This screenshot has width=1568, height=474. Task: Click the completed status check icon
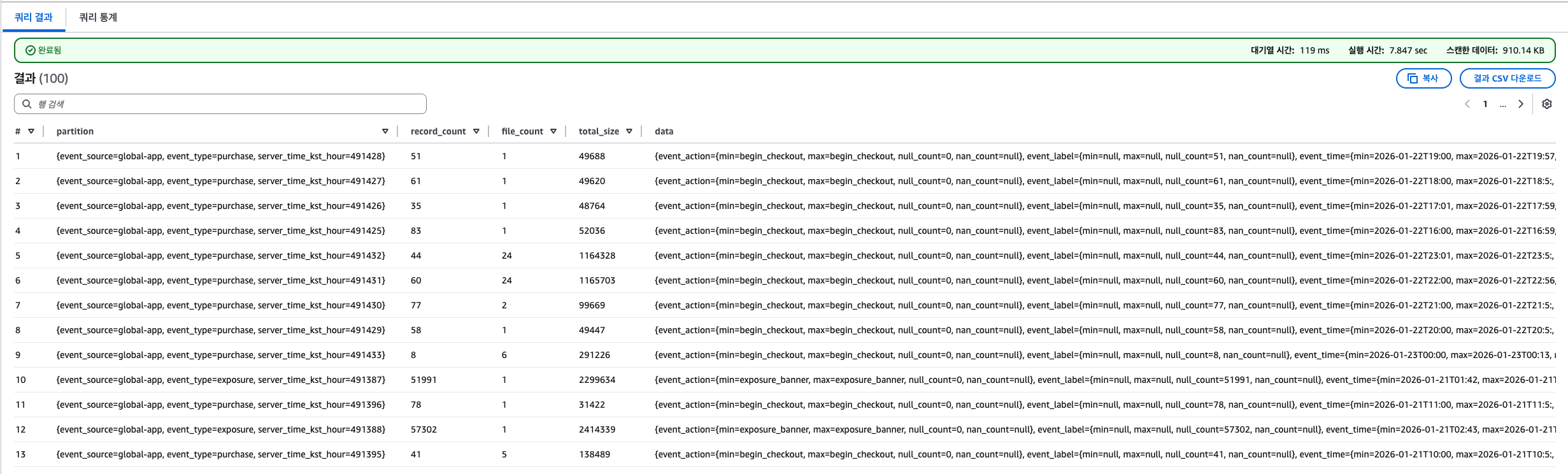pyautogui.click(x=30, y=50)
